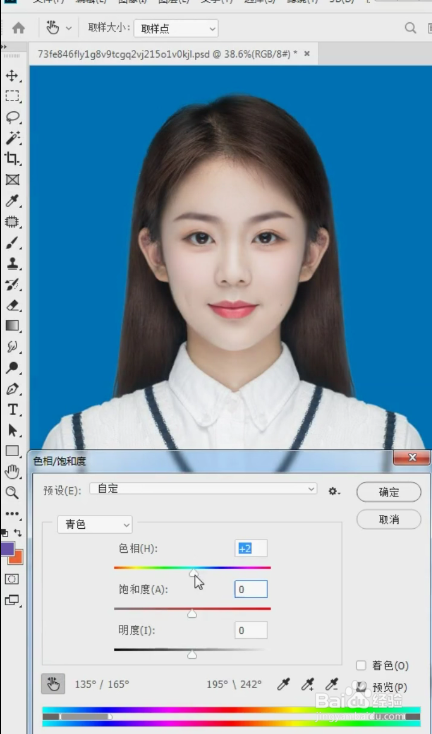Screen dimensions: 432x734
Task: Click the search magnifier icon in options bar
Action: point(410,28)
